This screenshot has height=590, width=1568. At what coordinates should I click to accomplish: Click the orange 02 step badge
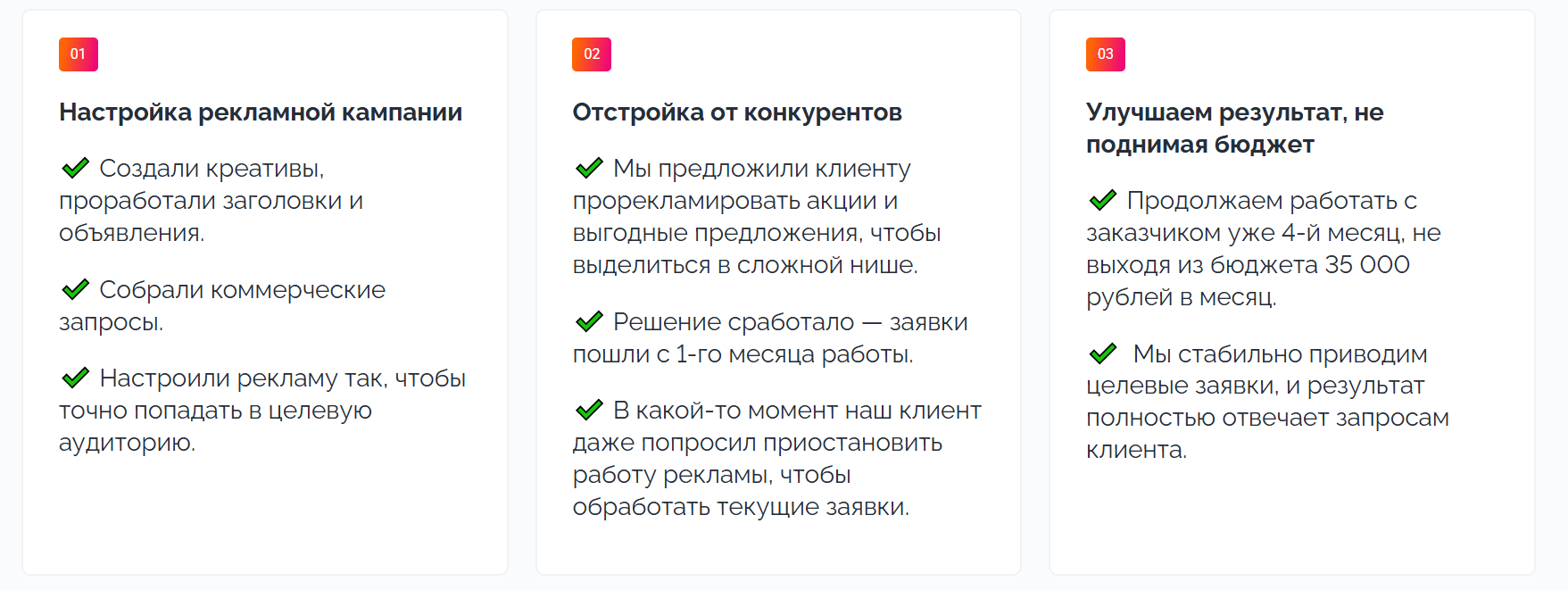(x=592, y=54)
